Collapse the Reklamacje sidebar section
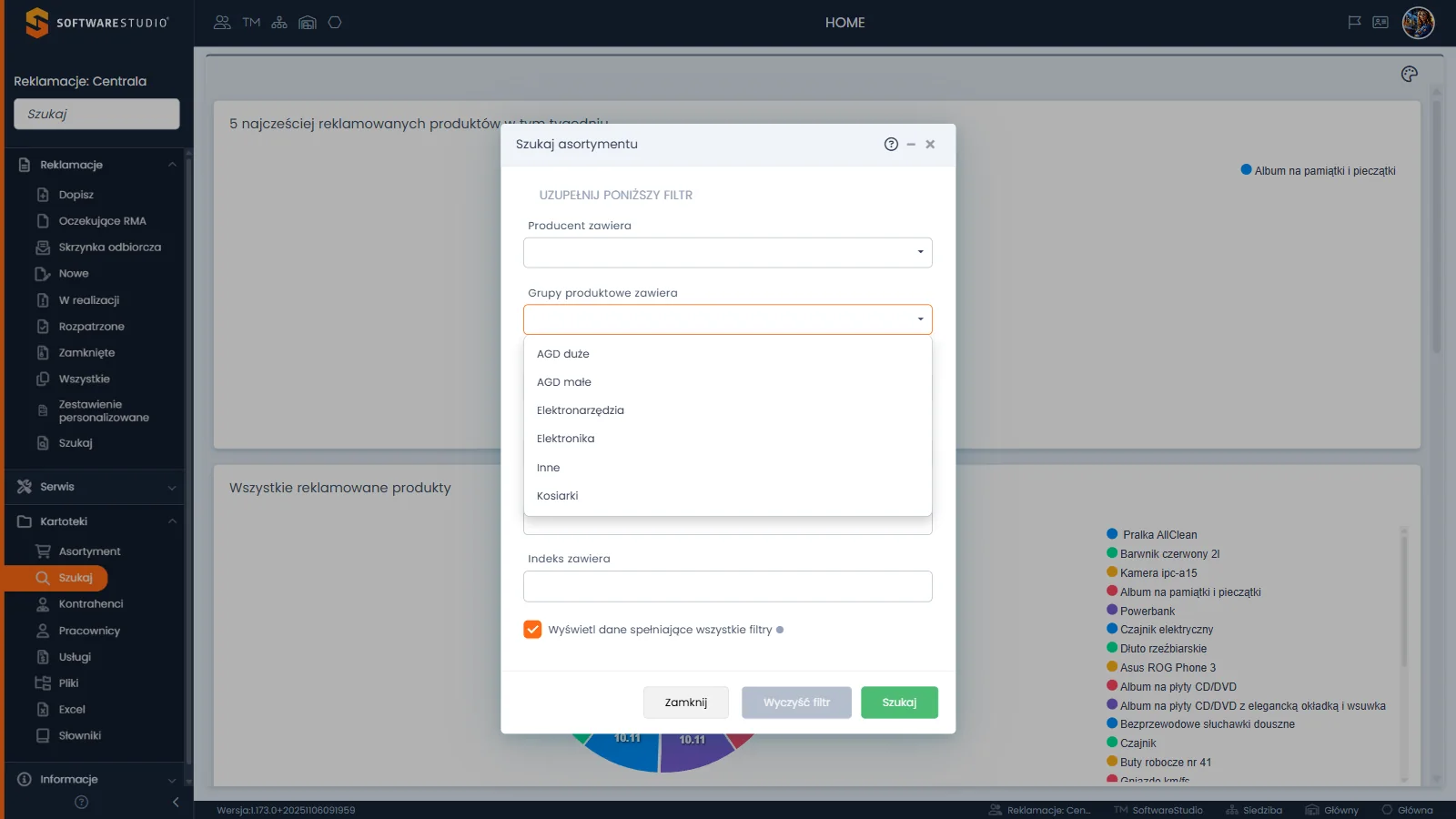 click(172, 165)
